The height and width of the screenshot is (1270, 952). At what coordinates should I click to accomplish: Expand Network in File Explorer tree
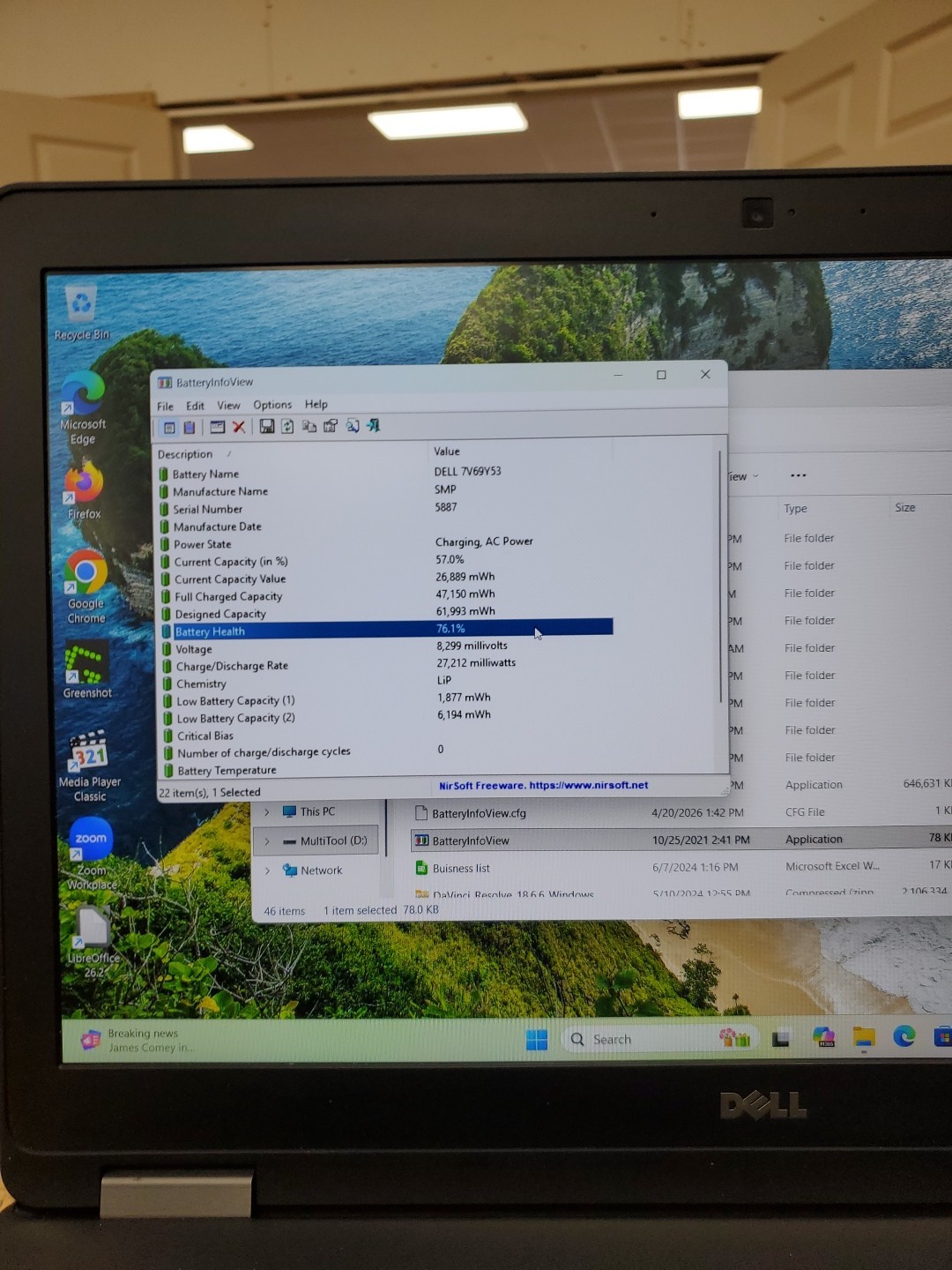[267, 870]
